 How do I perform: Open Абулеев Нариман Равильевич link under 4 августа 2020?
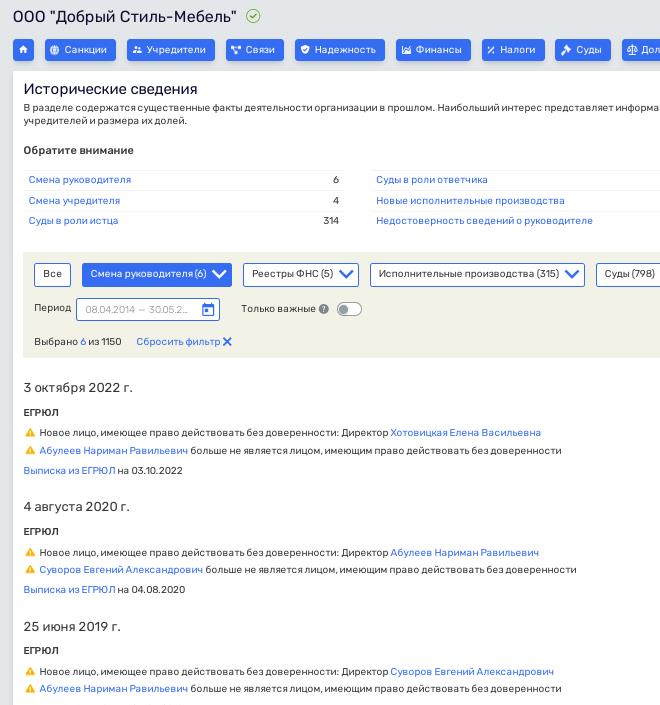(464, 553)
